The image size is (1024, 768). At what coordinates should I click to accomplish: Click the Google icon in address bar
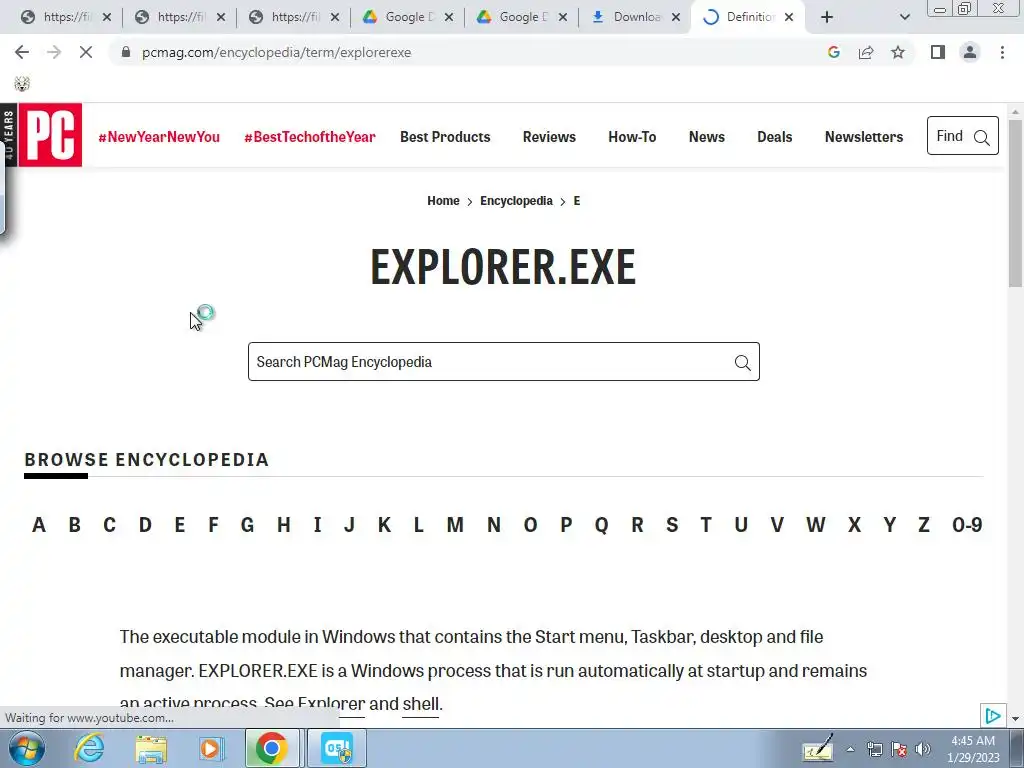(x=833, y=52)
